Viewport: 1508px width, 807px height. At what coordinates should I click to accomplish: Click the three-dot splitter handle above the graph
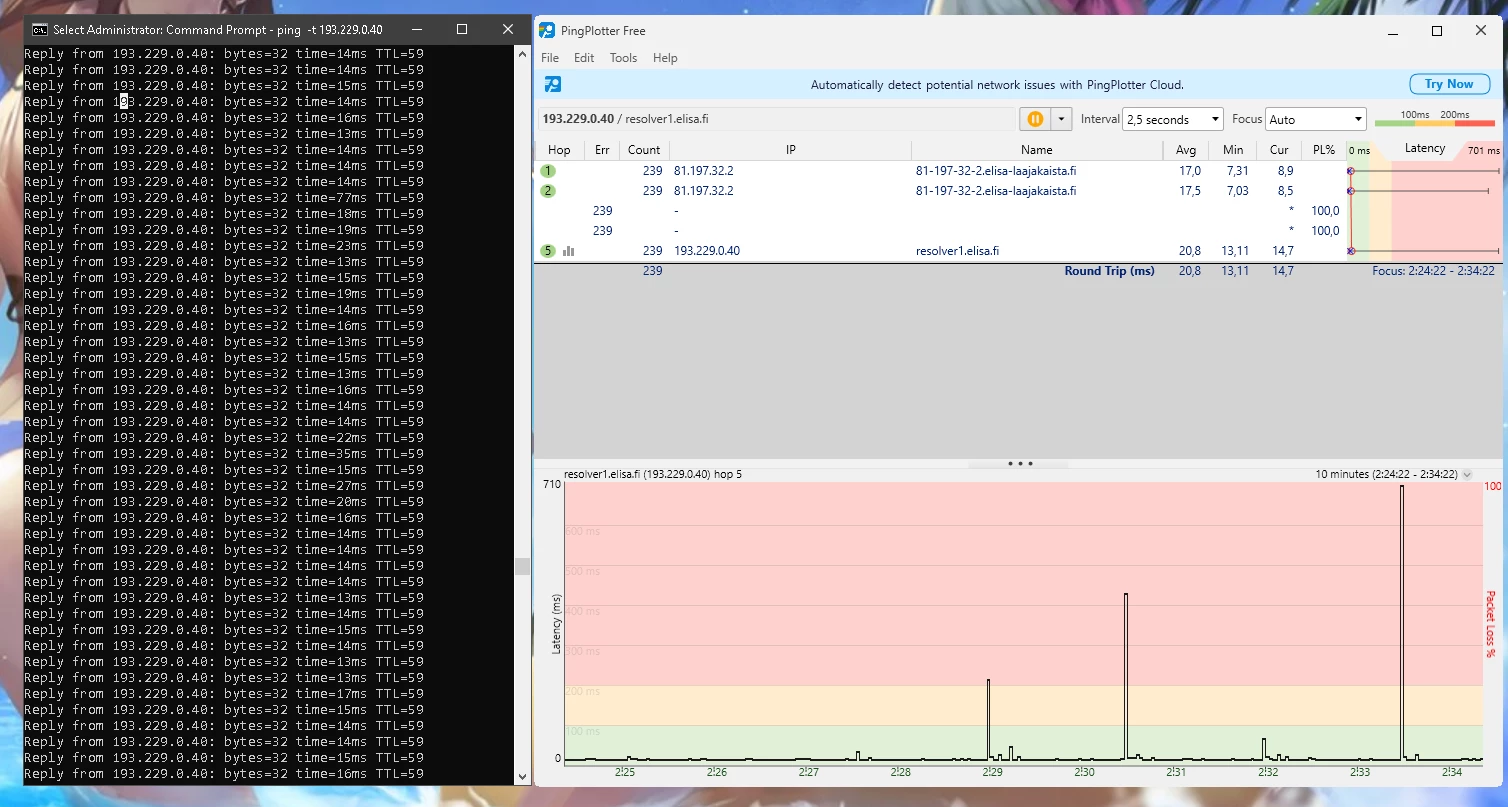pos(1020,464)
